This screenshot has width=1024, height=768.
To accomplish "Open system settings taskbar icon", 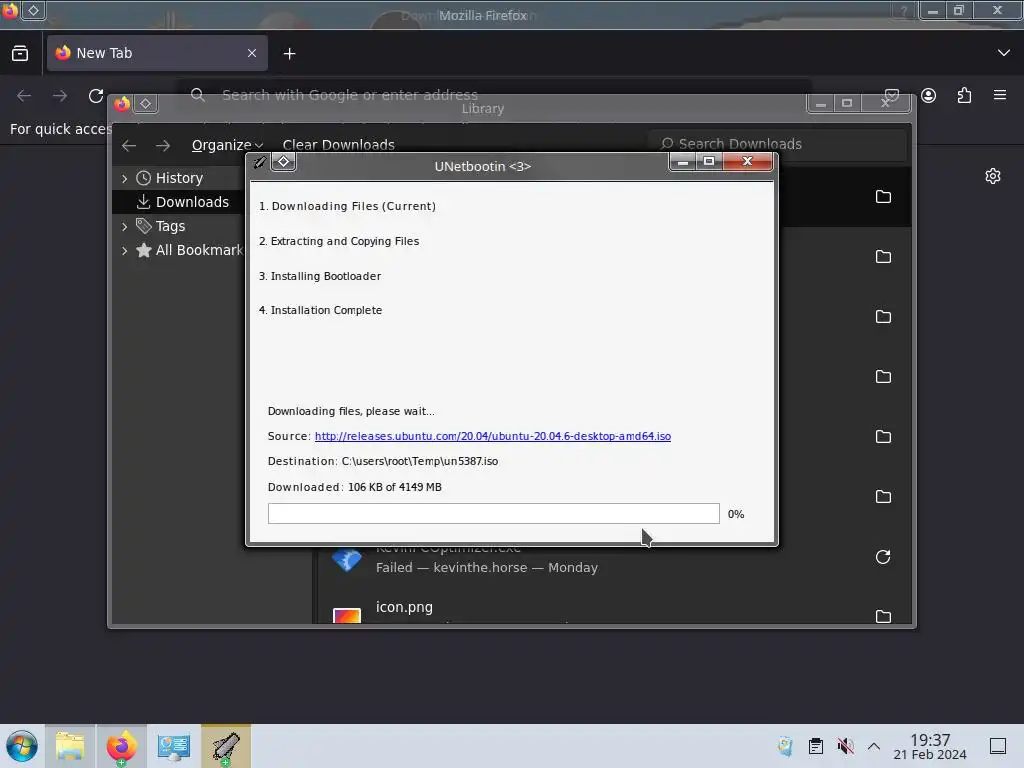I will (174, 746).
